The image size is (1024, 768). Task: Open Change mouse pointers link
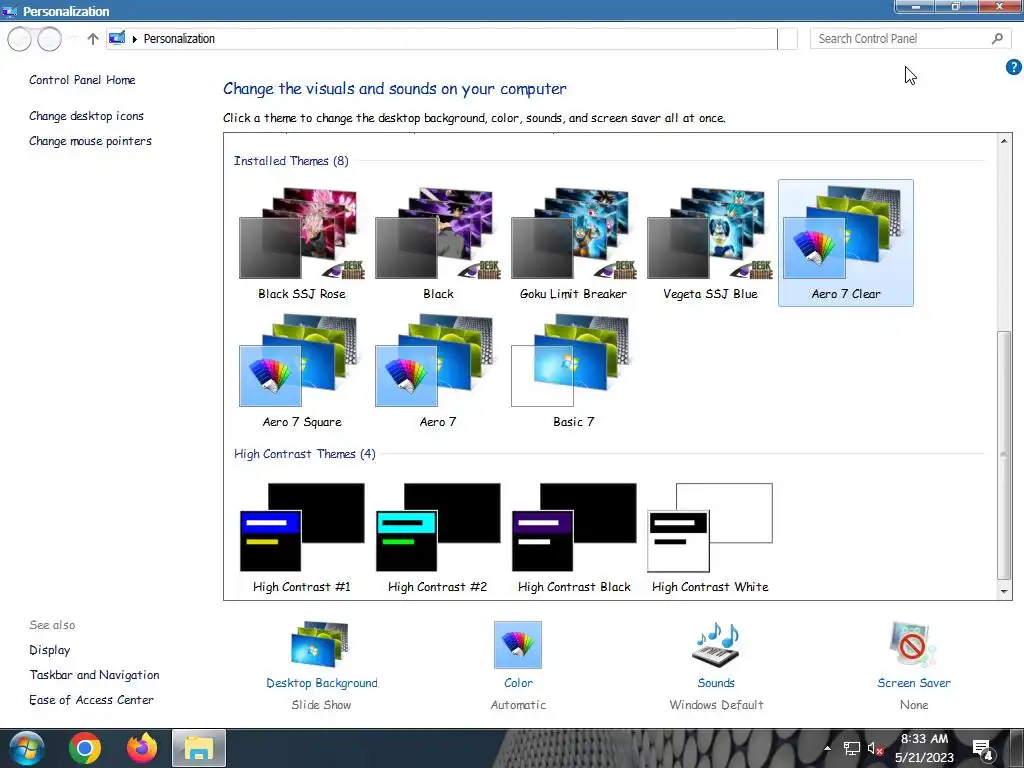tap(90, 140)
